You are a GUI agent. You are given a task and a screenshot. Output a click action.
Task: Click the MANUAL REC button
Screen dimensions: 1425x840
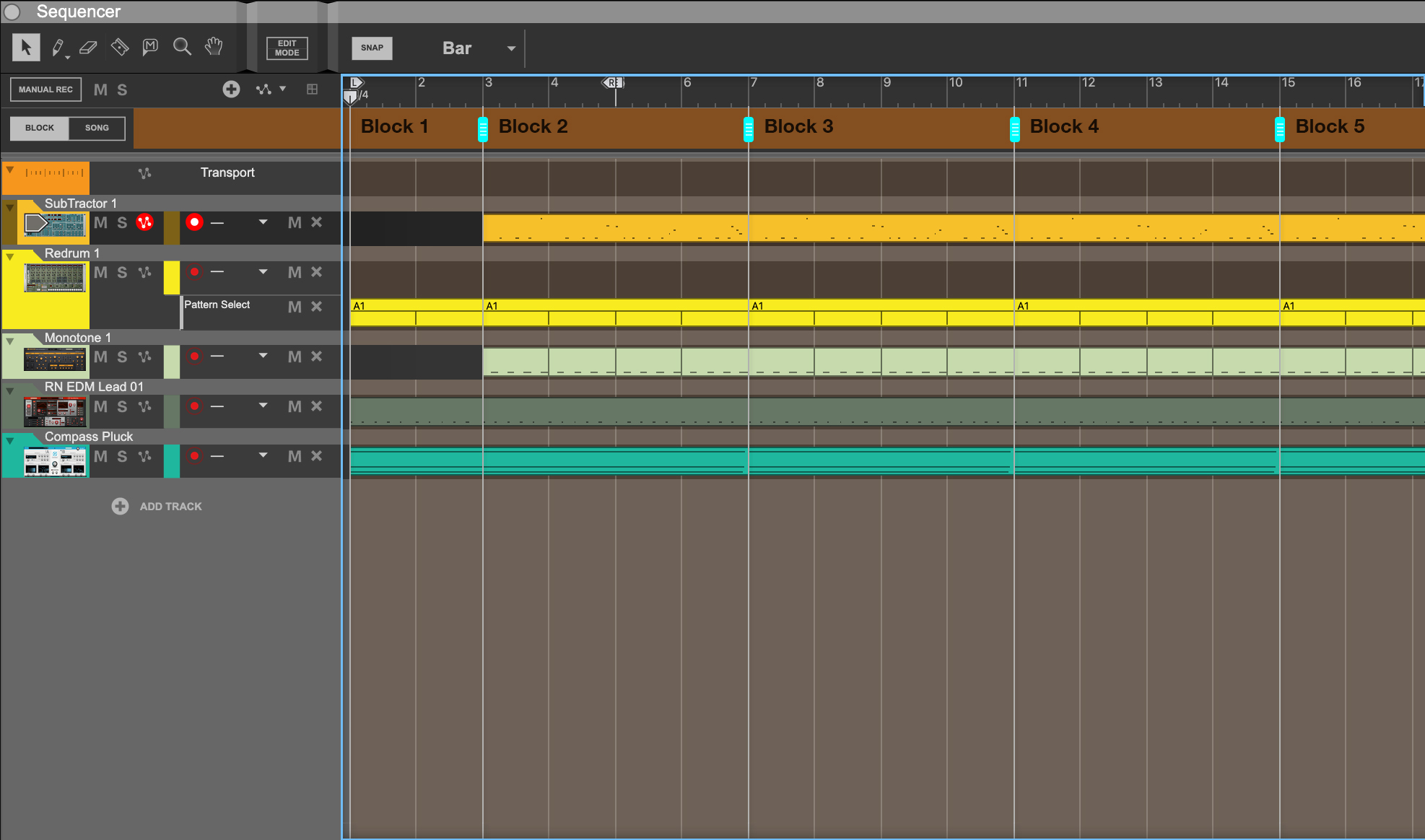(x=45, y=89)
